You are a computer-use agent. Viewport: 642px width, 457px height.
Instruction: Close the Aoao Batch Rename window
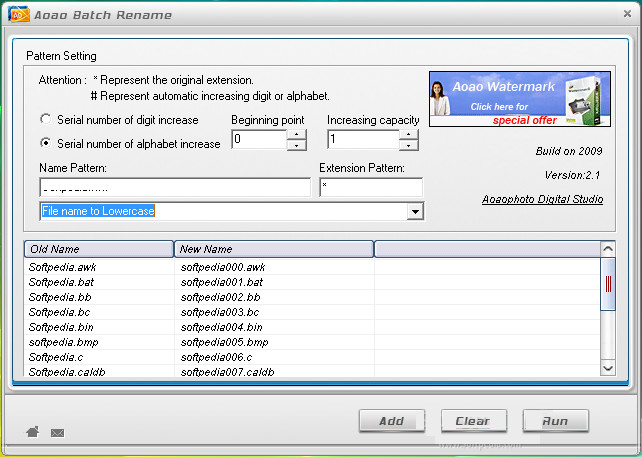tap(627, 14)
